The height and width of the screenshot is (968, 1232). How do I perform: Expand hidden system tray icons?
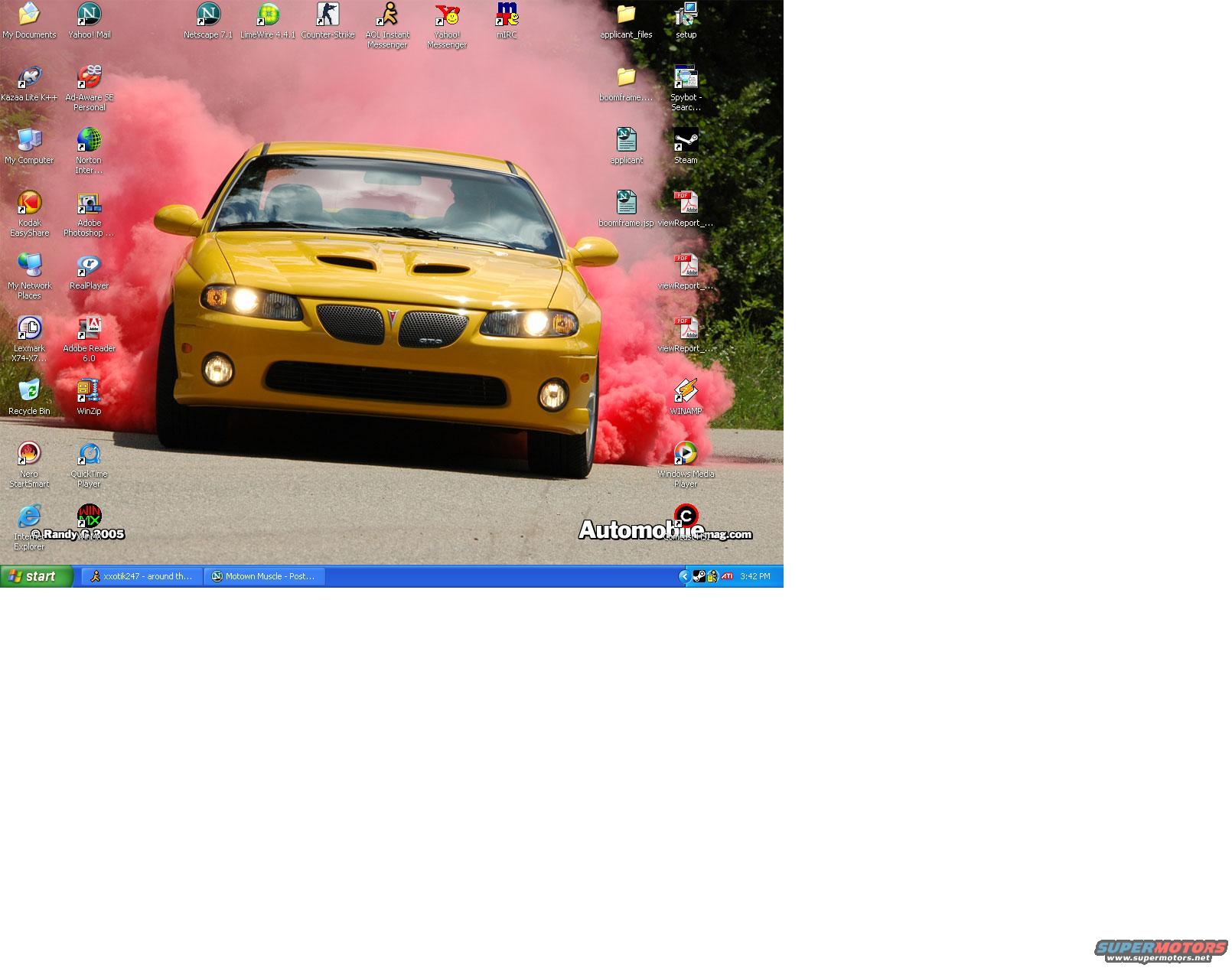pos(684,576)
